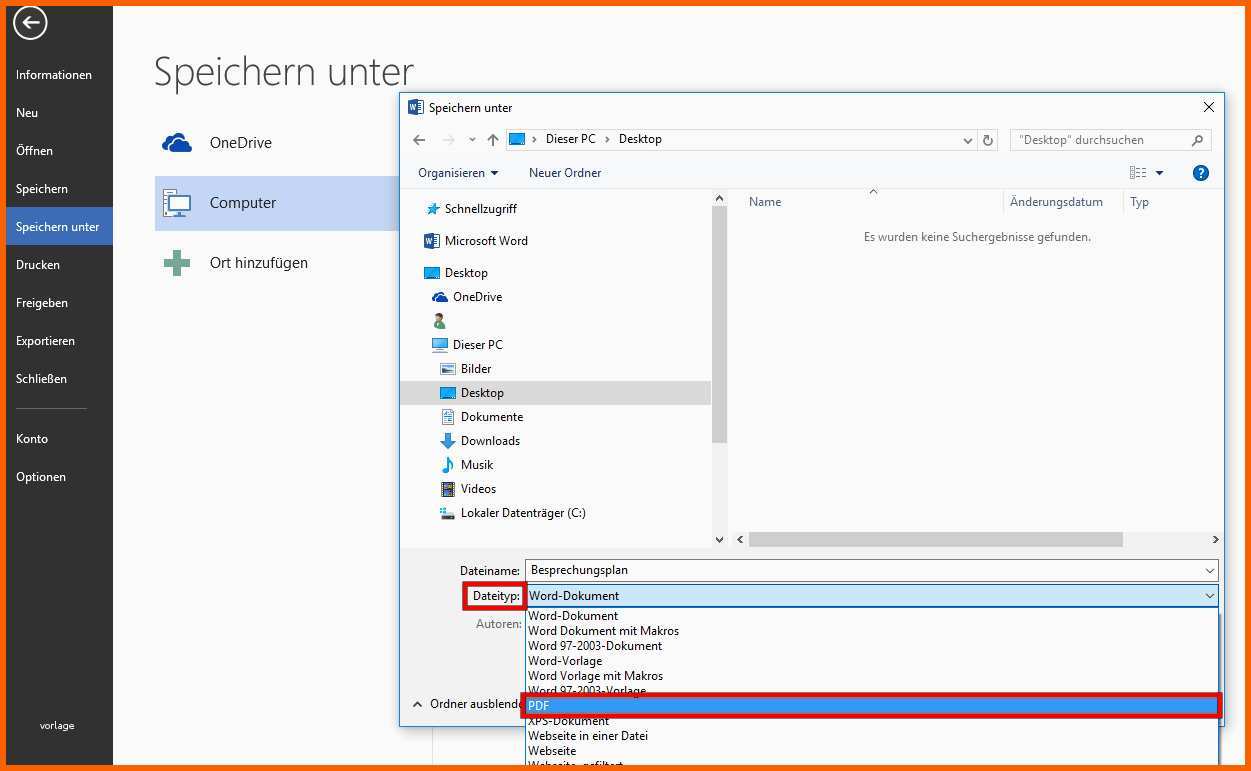Expand the address bar history dropdown
The height and width of the screenshot is (771, 1251).
[x=967, y=140]
